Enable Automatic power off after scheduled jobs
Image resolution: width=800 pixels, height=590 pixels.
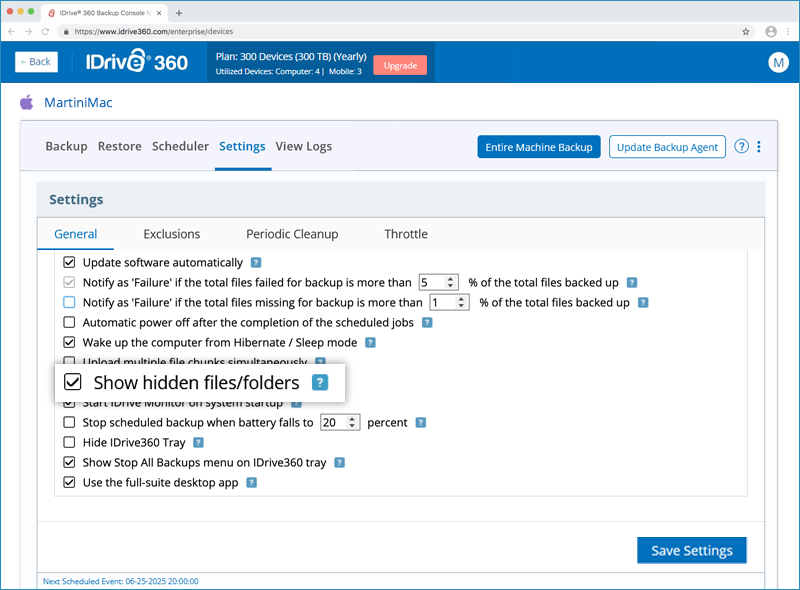(x=69, y=322)
